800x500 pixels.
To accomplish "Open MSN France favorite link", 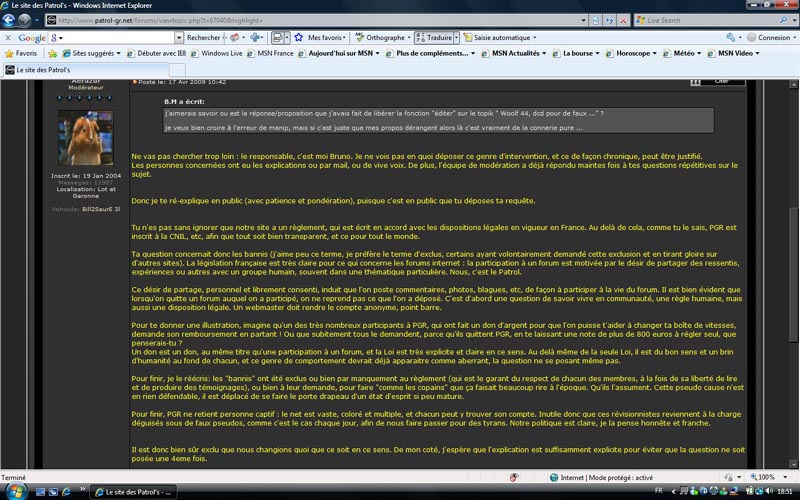I will pos(270,53).
